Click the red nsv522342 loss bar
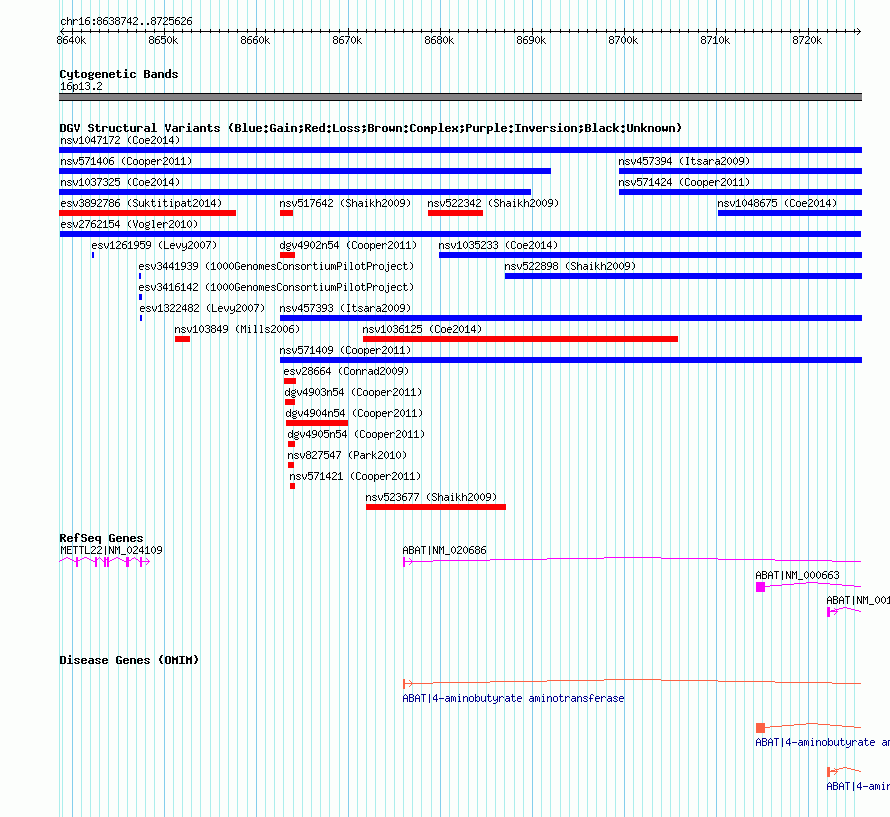 455,213
